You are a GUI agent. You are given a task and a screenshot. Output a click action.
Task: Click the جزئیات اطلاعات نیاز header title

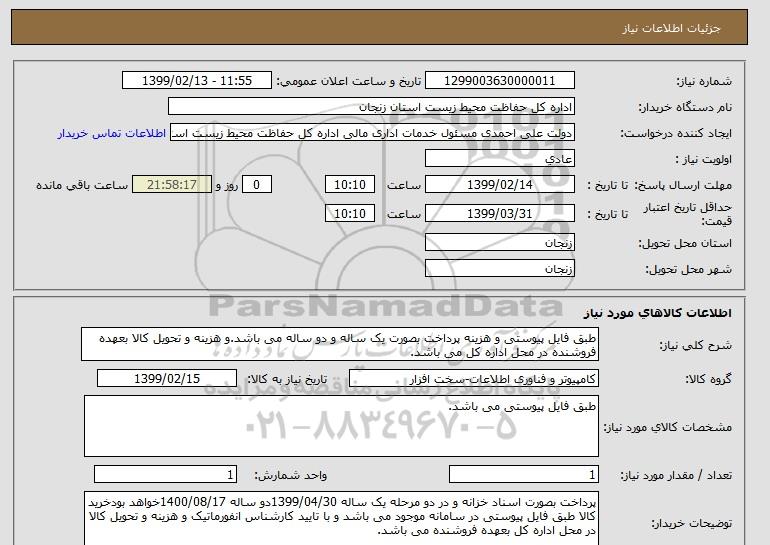click(x=671, y=28)
